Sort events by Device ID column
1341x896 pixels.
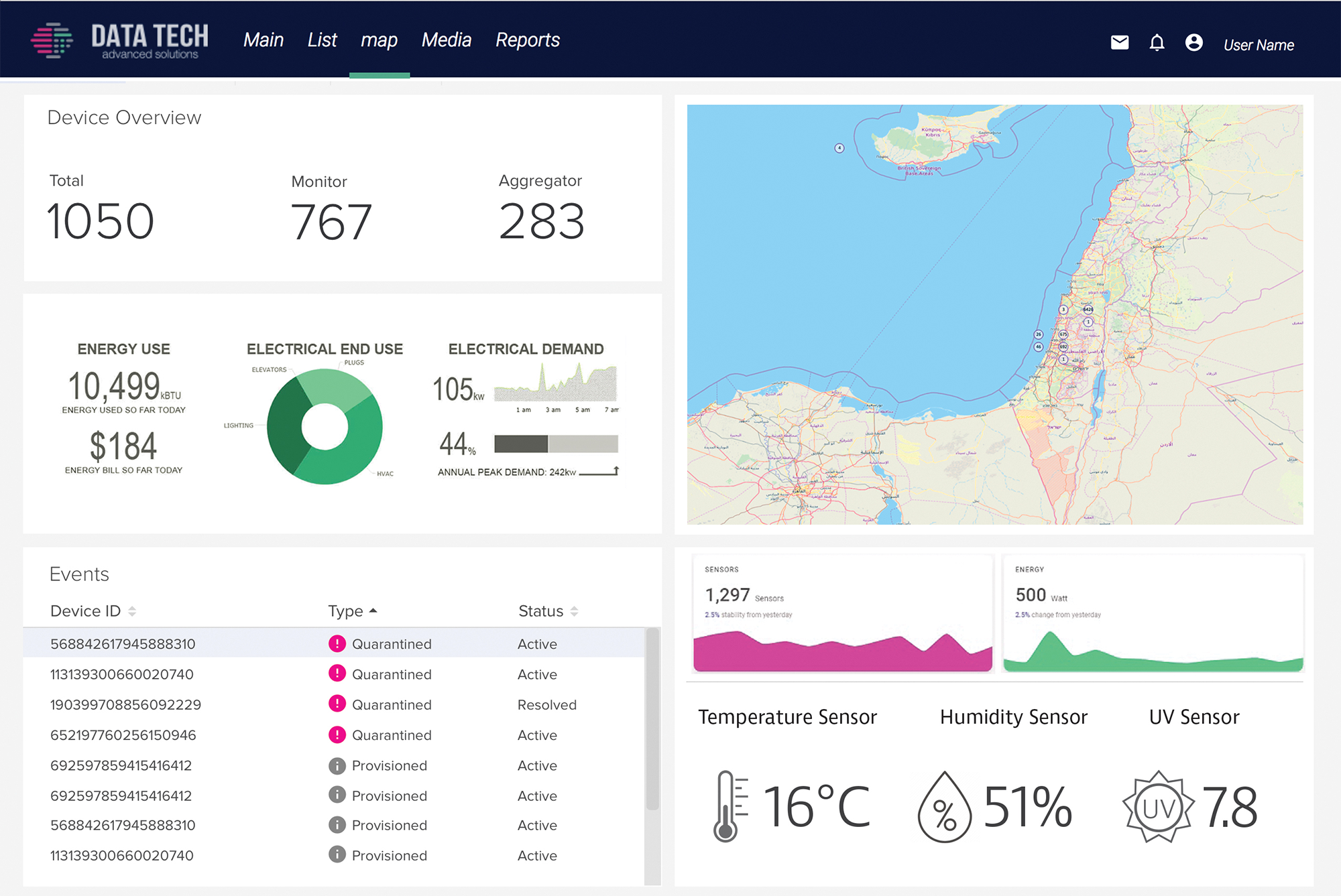point(132,611)
